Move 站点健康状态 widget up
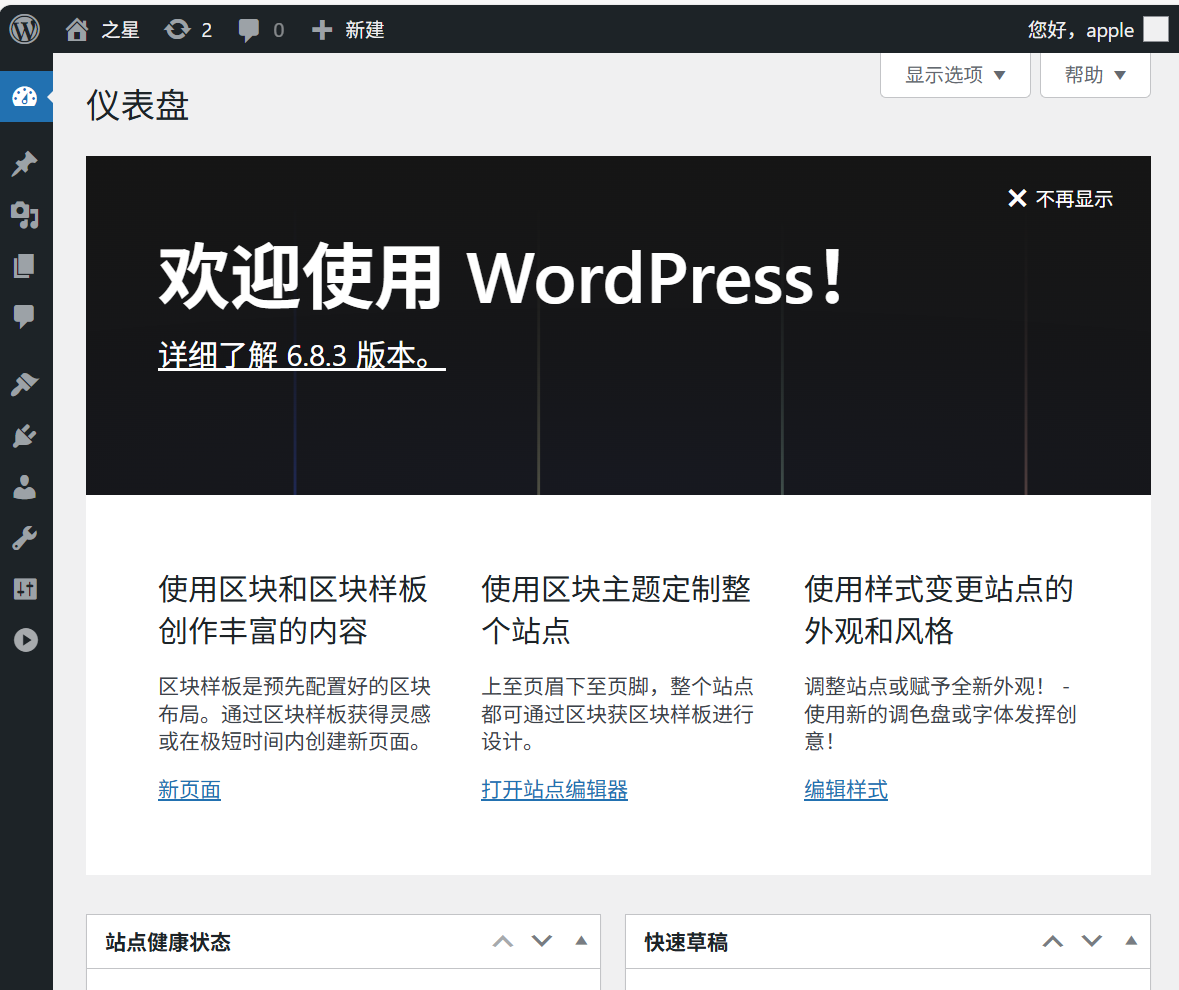Screen dimensions: 1179x990 (x=503, y=941)
